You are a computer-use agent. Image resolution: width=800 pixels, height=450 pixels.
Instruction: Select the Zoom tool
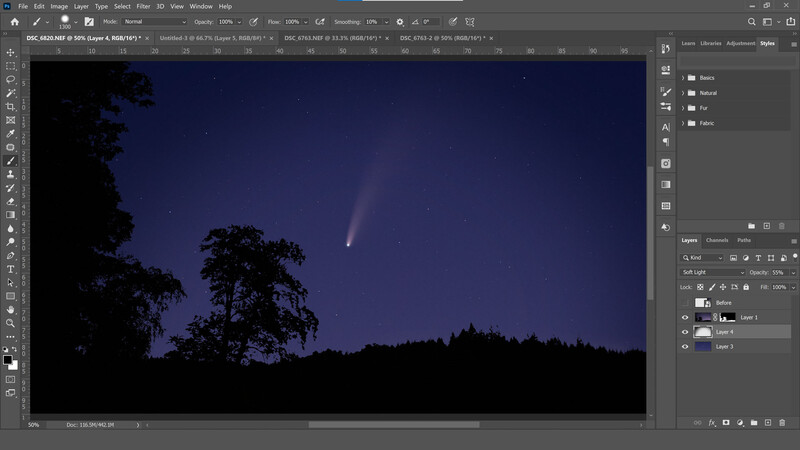coord(10,323)
